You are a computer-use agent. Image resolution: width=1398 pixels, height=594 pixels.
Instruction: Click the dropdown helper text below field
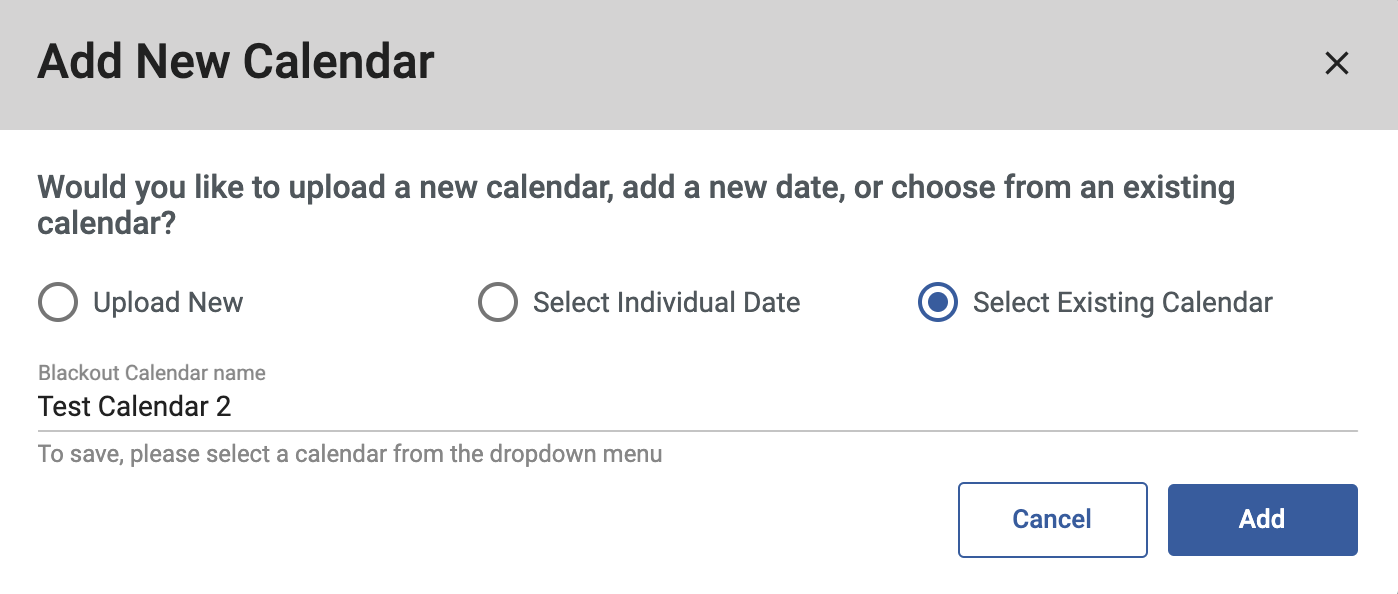tap(350, 455)
